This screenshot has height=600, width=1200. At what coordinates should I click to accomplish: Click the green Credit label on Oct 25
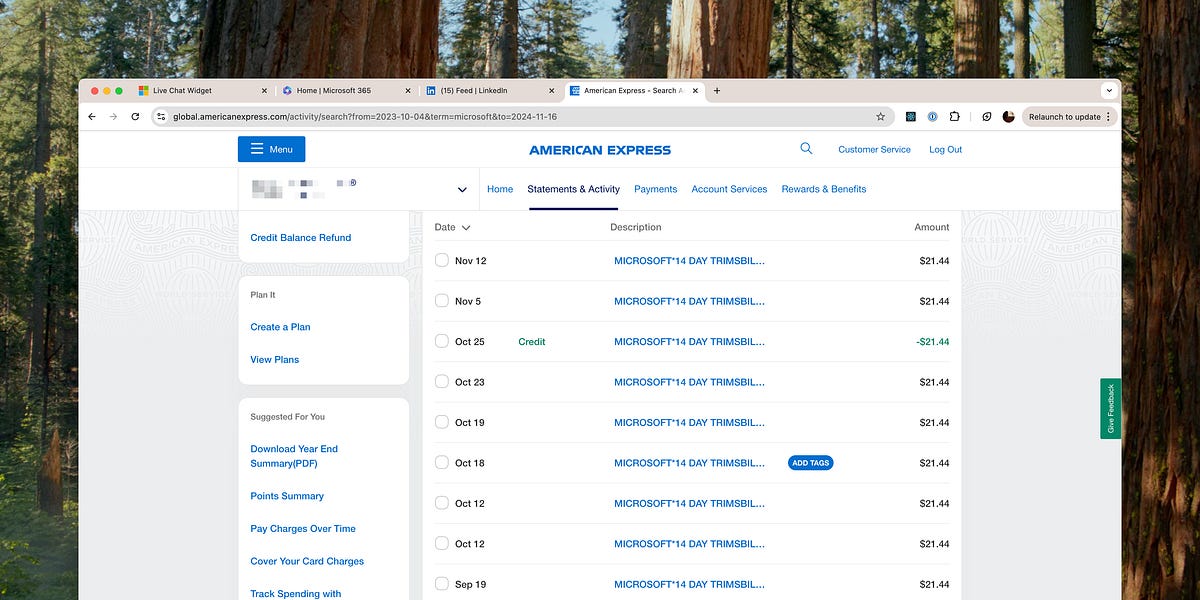point(532,342)
